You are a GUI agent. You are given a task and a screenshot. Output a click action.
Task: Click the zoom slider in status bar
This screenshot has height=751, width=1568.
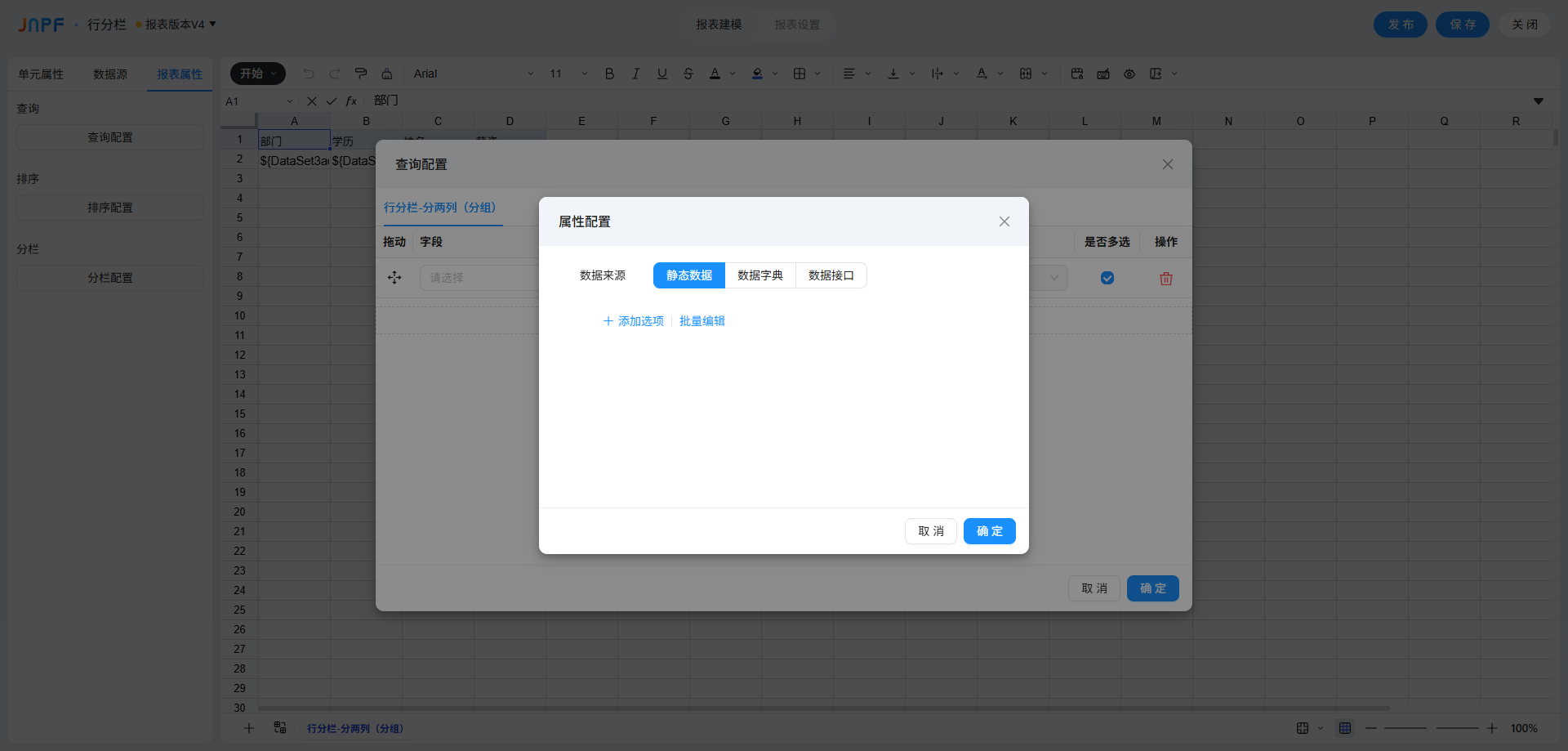click(x=1431, y=728)
